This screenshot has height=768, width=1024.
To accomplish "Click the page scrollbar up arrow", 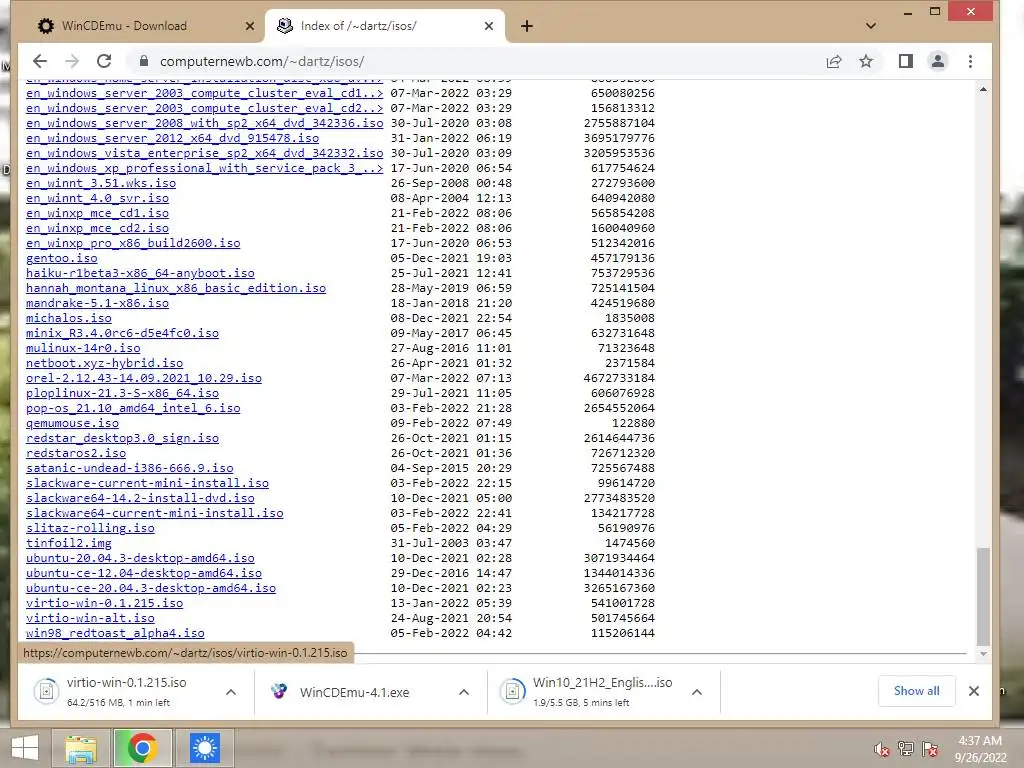I will click(984, 89).
